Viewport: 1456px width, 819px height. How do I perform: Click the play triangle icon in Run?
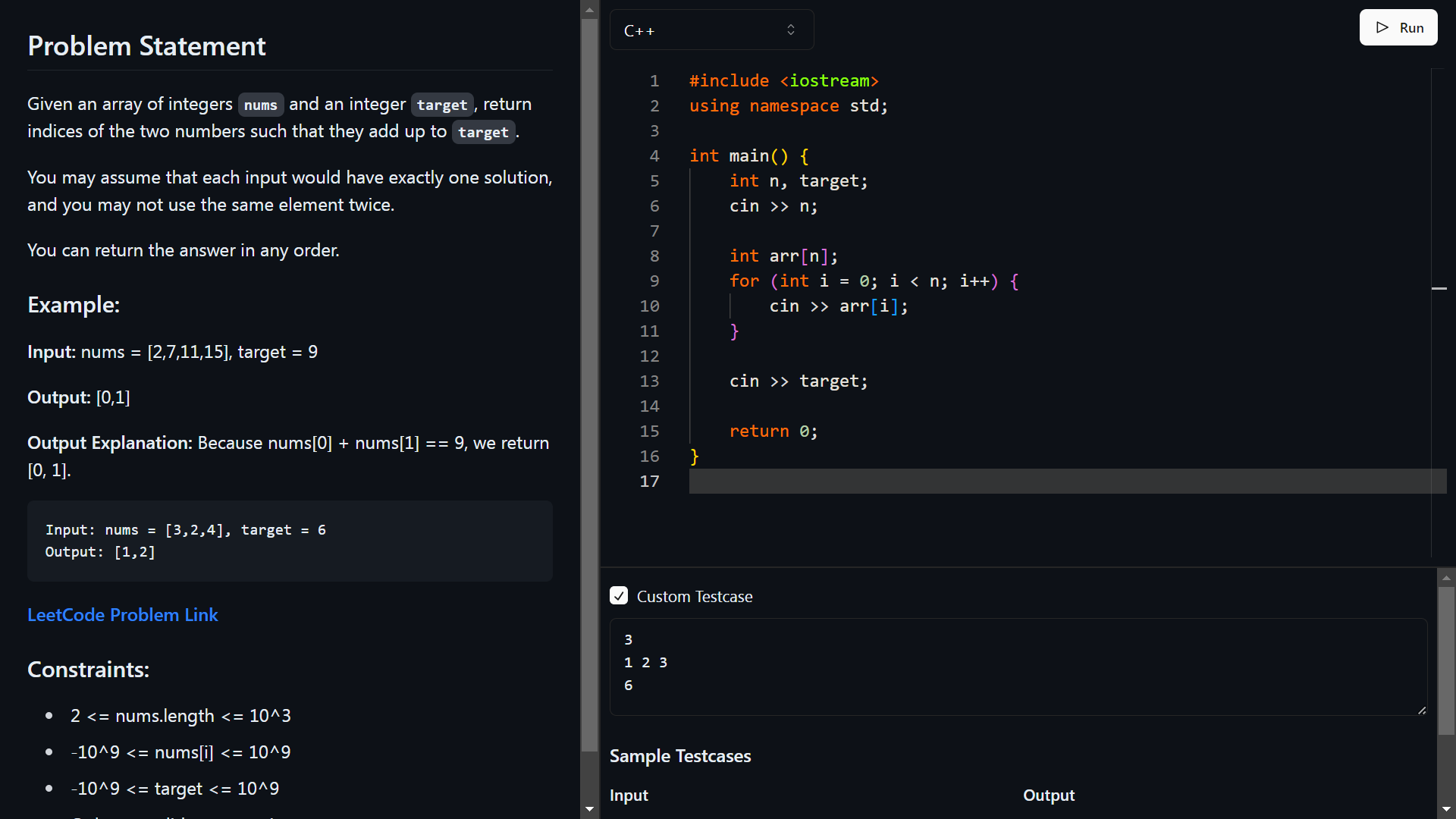pos(1382,28)
